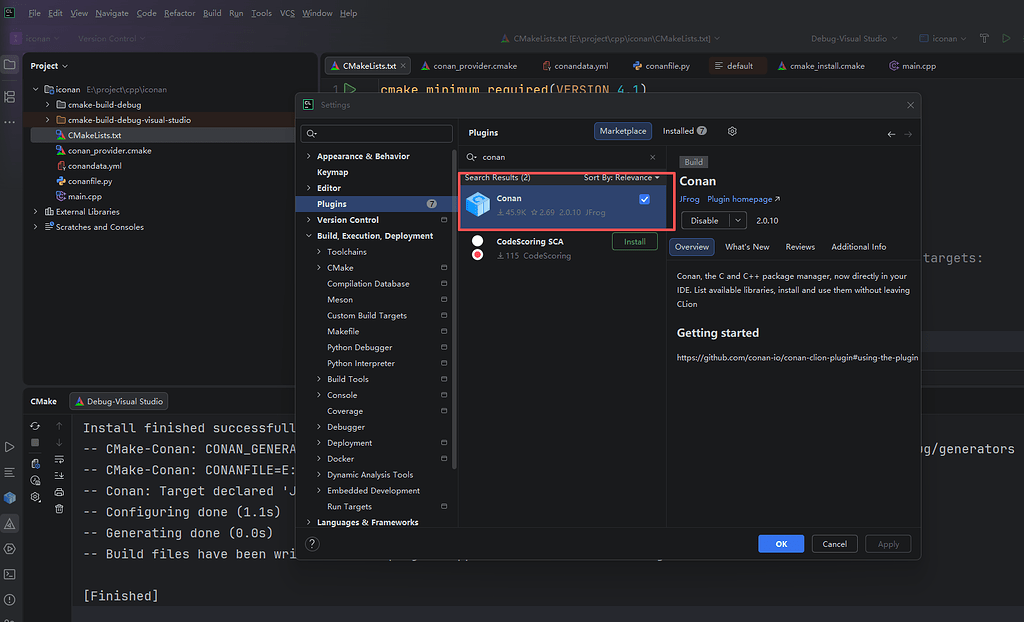Open CMake settings gear in CMake panel
The image size is (1024, 622).
(x=35, y=497)
